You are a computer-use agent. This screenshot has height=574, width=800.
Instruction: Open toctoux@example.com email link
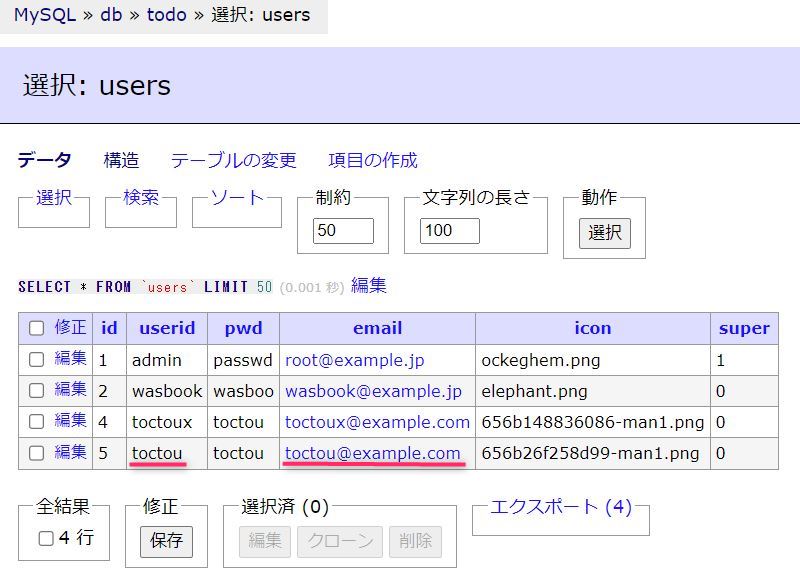[378, 422]
